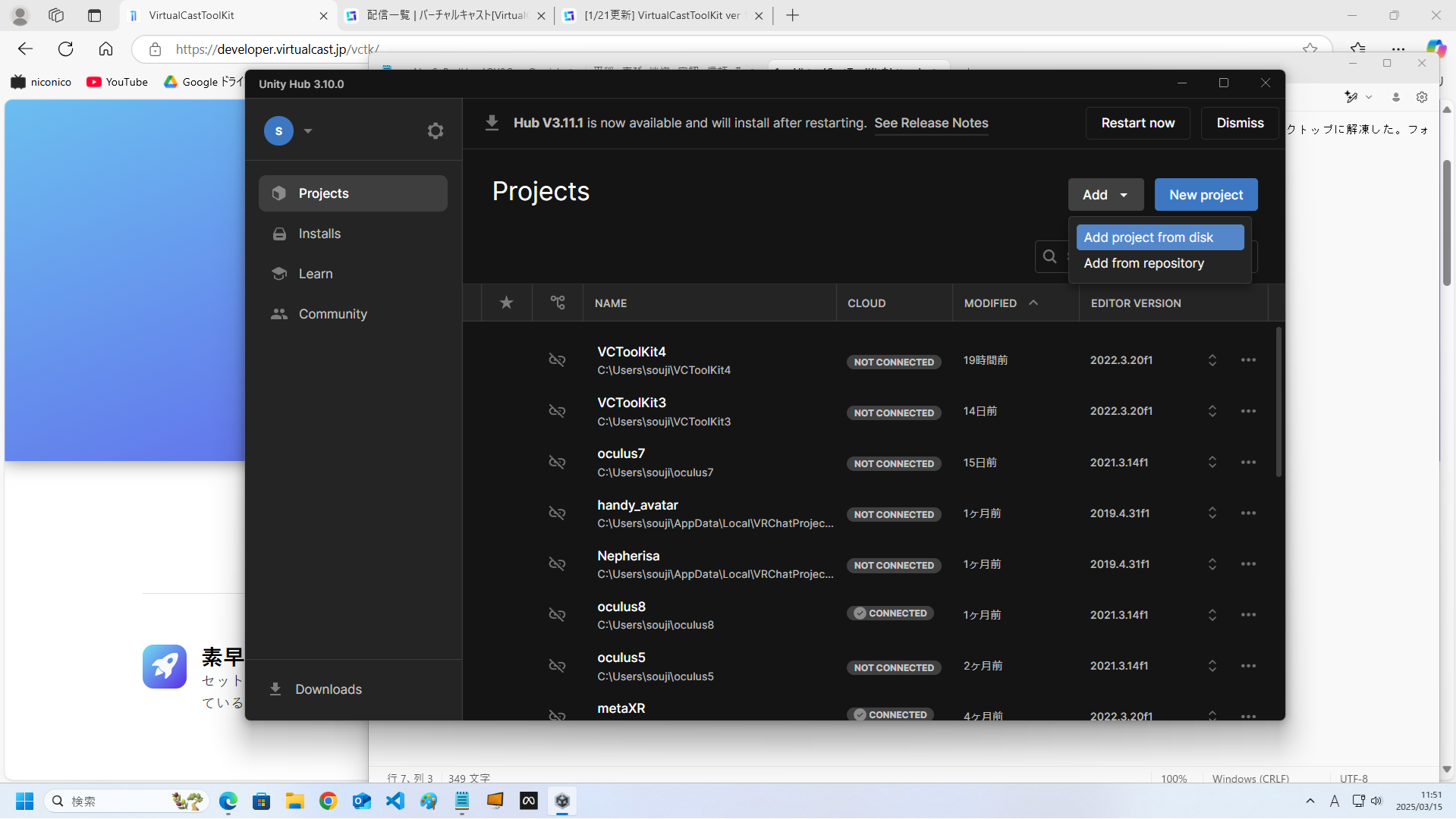Click VCToolKit4 unlinked source icon
The width and height of the screenshot is (1456, 819).
[x=557, y=360]
